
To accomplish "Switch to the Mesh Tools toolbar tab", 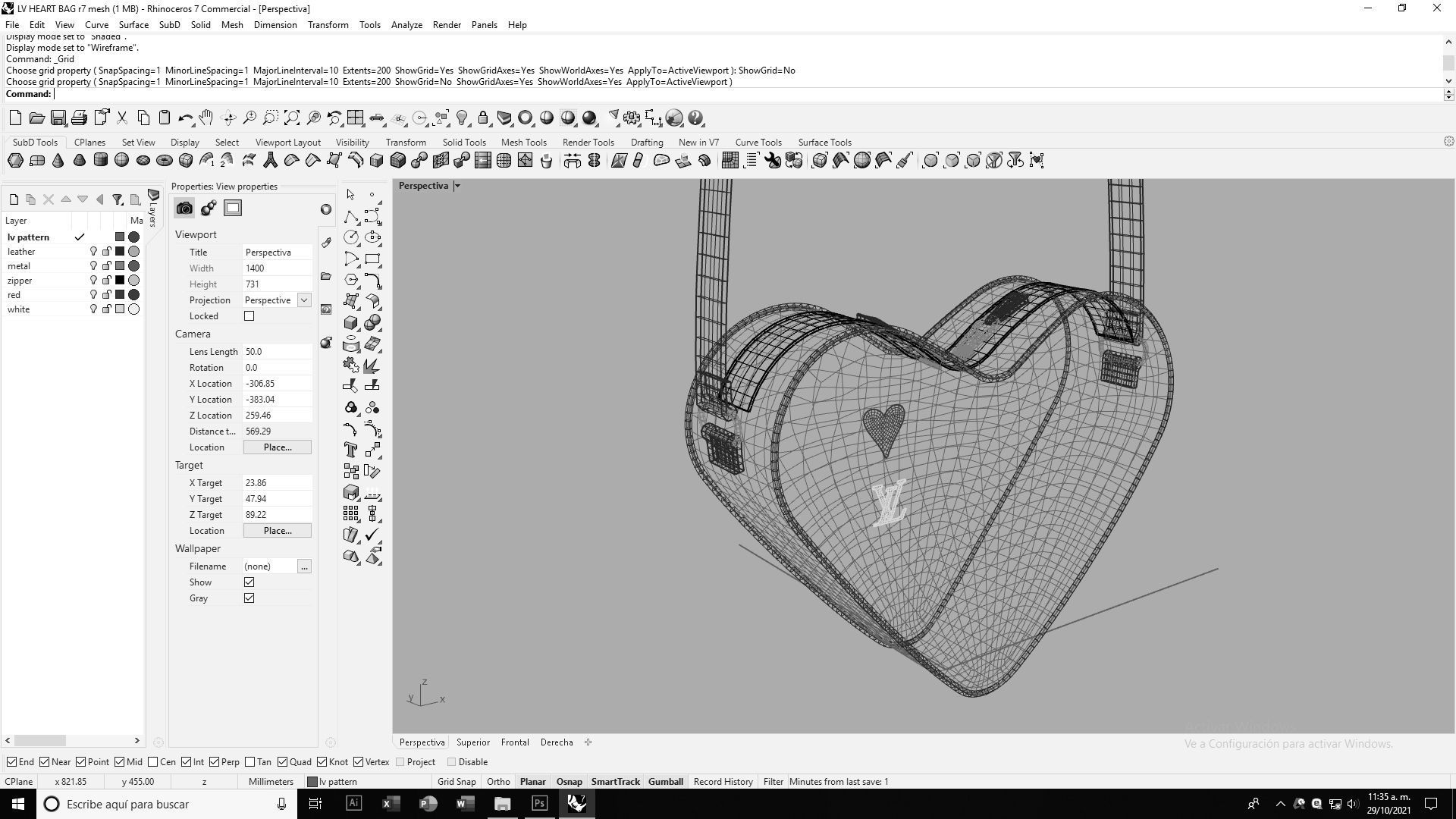I will (523, 143).
